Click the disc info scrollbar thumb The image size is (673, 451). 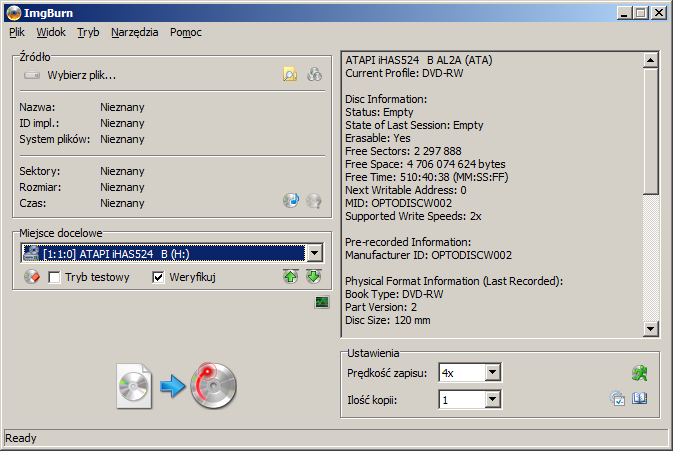click(x=651, y=131)
